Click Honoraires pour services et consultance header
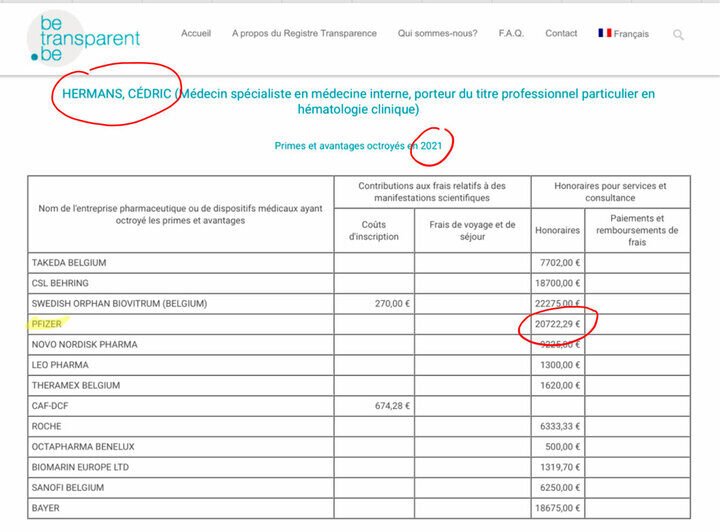The image size is (720, 532). pos(610,192)
